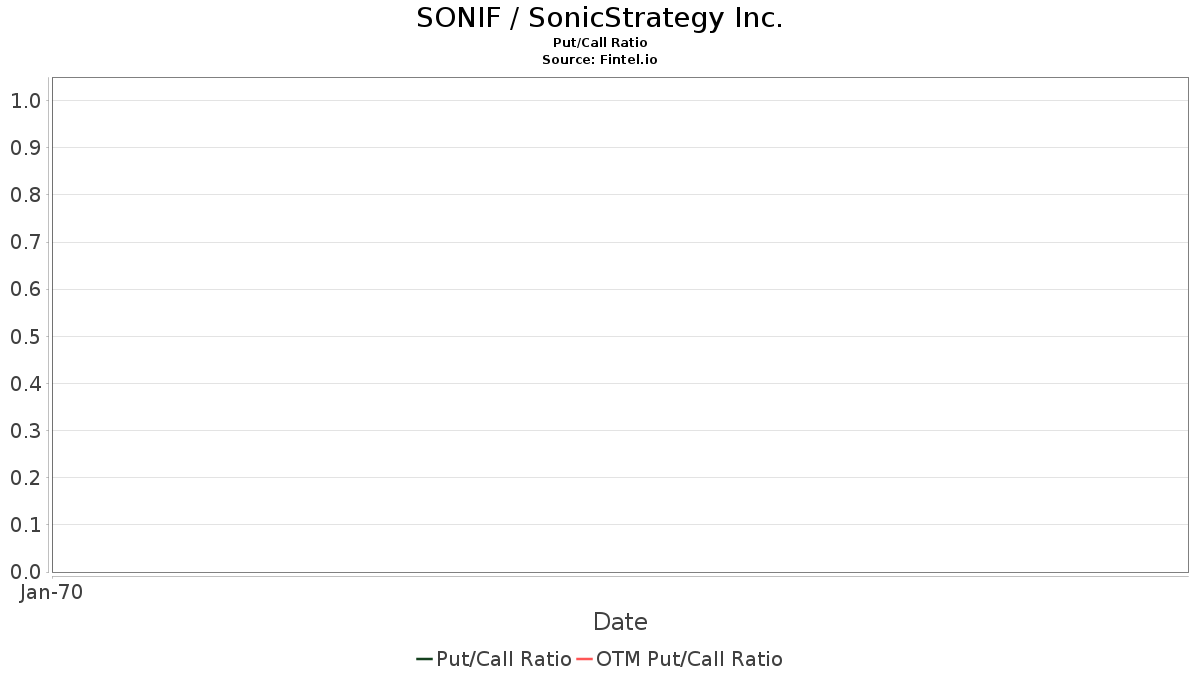Click the 0.5 y-axis tick label
The image size is (1200, 675).
[x=25, y=336]
